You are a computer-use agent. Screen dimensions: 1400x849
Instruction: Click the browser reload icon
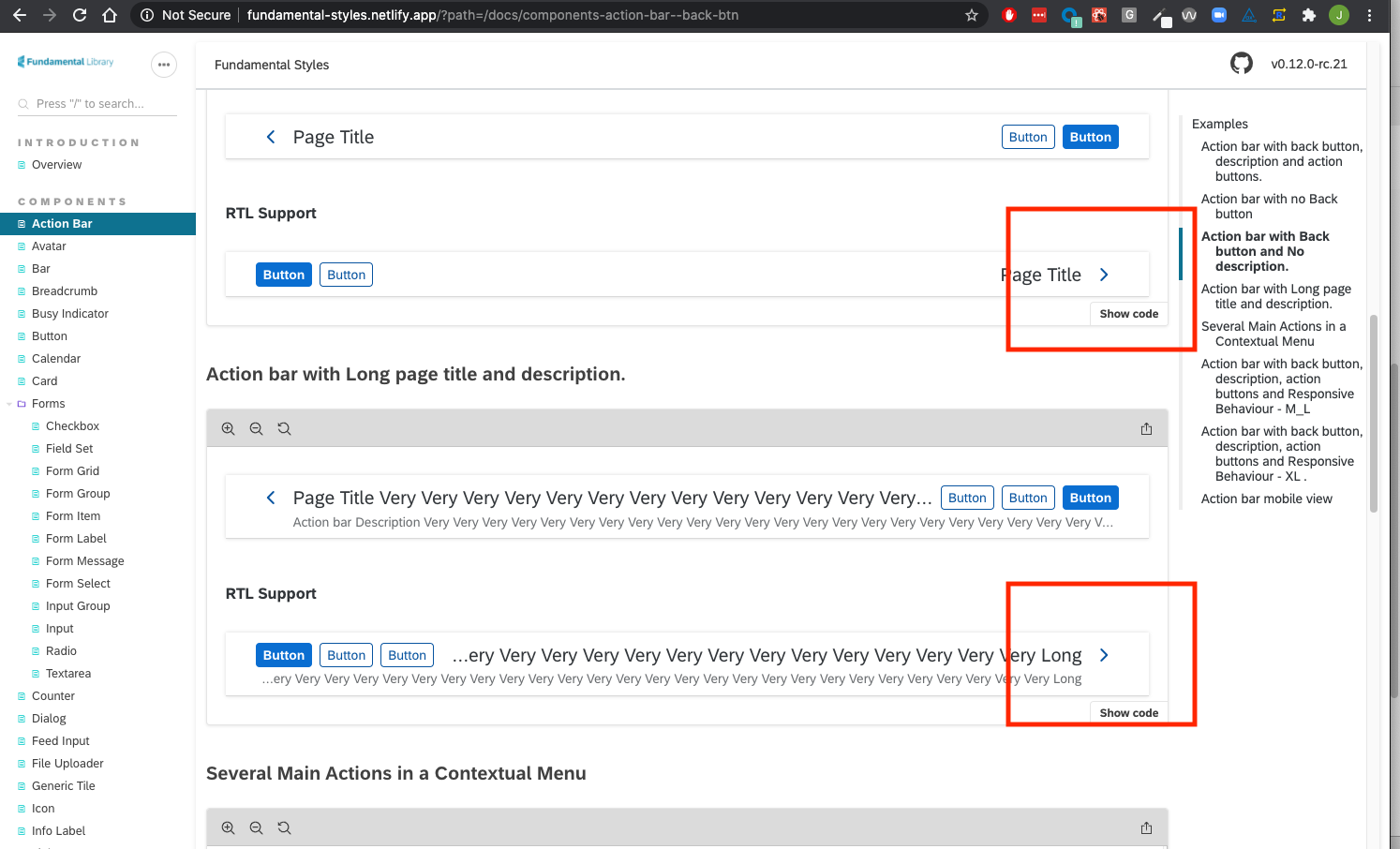(x=79, y=15)
